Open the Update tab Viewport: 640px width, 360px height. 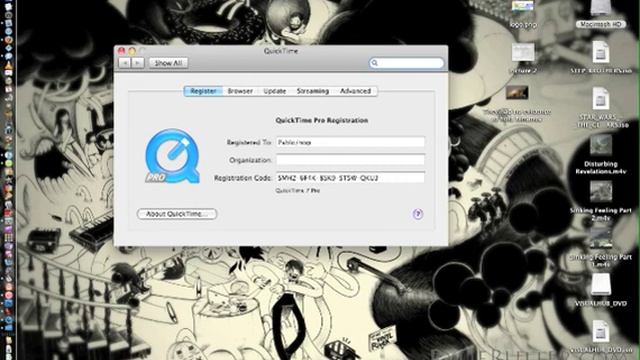pyautogui.click(x=274, y=91)
